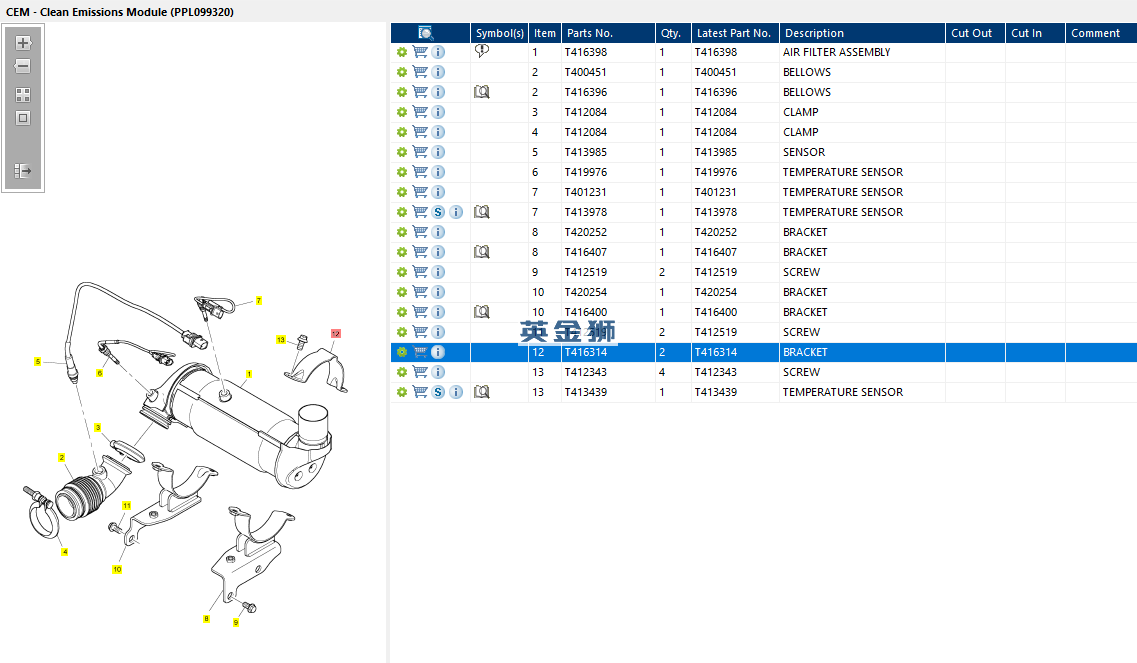Open the book symbol for T413439

pos(481,392)
